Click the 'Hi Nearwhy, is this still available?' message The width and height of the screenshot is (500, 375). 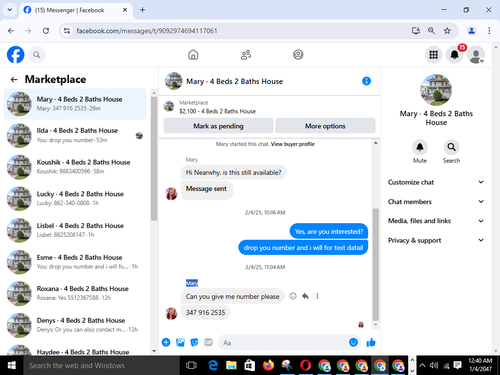(233, 172)
